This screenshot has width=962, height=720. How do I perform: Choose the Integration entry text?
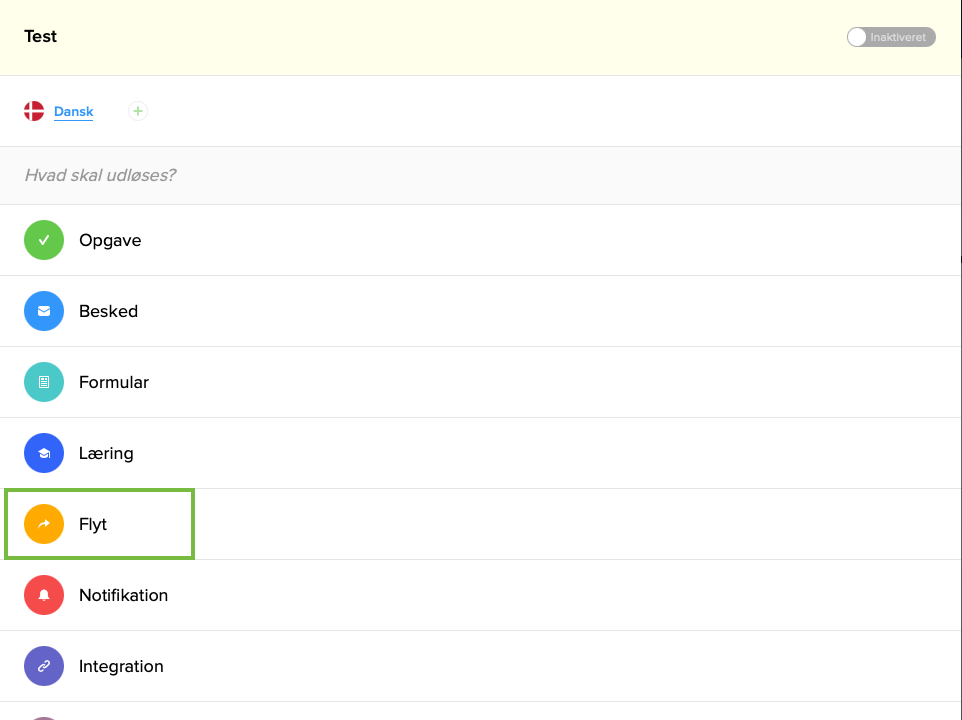point(121,666)
